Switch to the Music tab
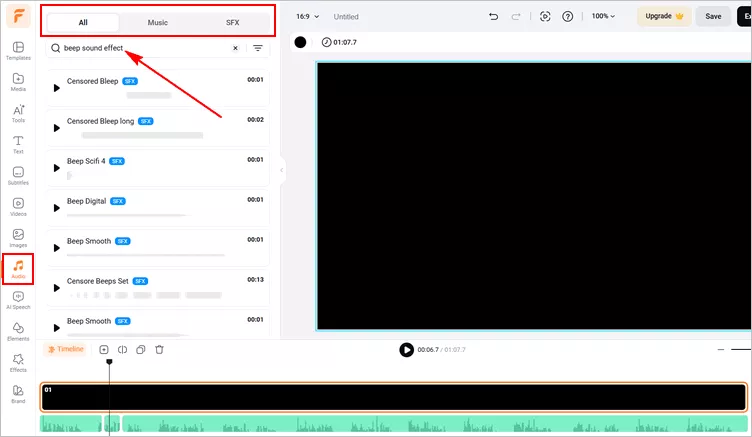 tap(158, 23)
